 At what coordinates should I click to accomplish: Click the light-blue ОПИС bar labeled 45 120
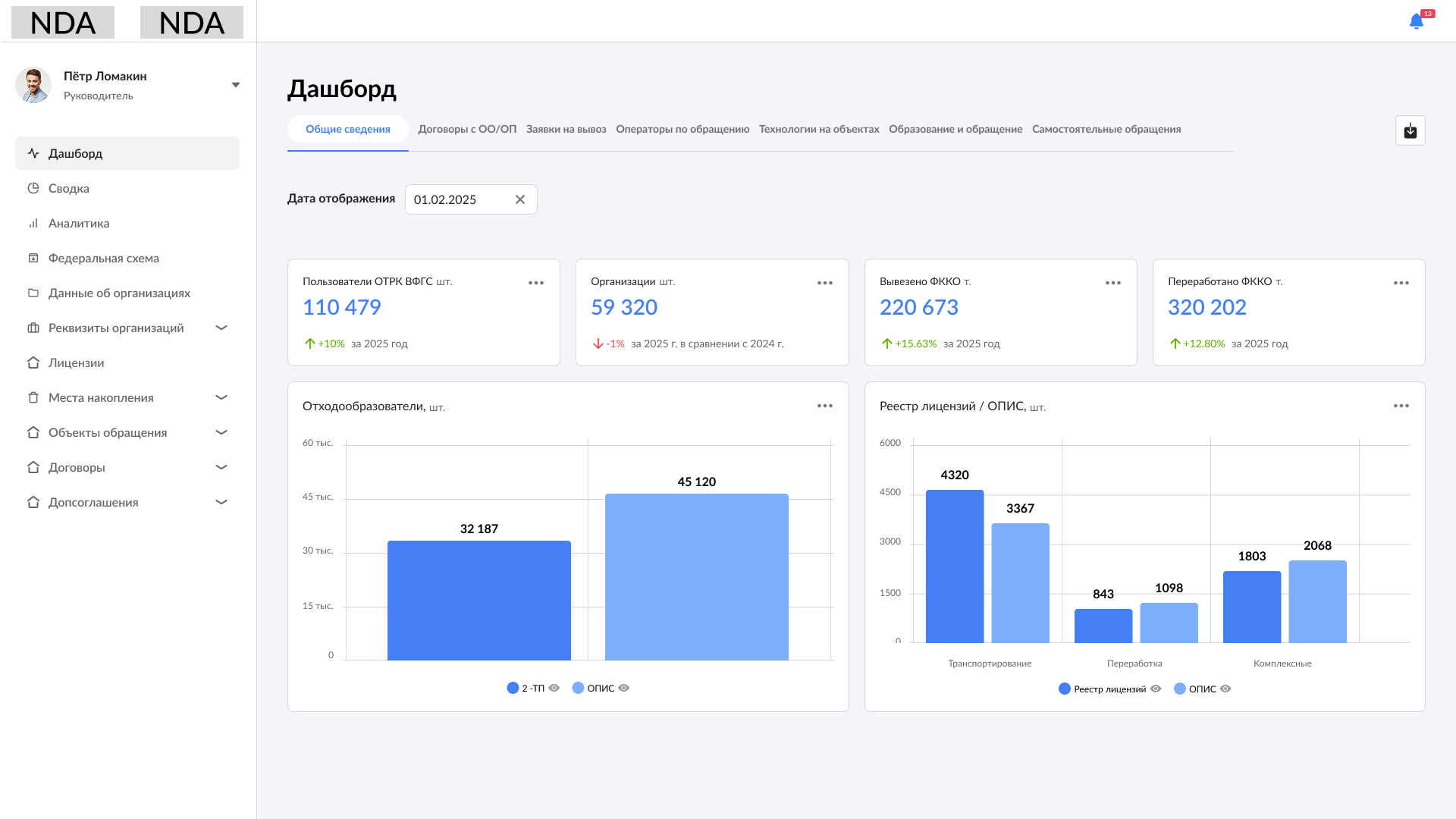[x=696, y=576]
